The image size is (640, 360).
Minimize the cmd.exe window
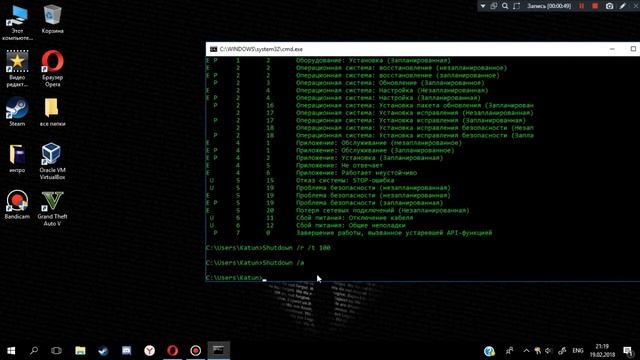pyautogui.click(x=612, y=49)
